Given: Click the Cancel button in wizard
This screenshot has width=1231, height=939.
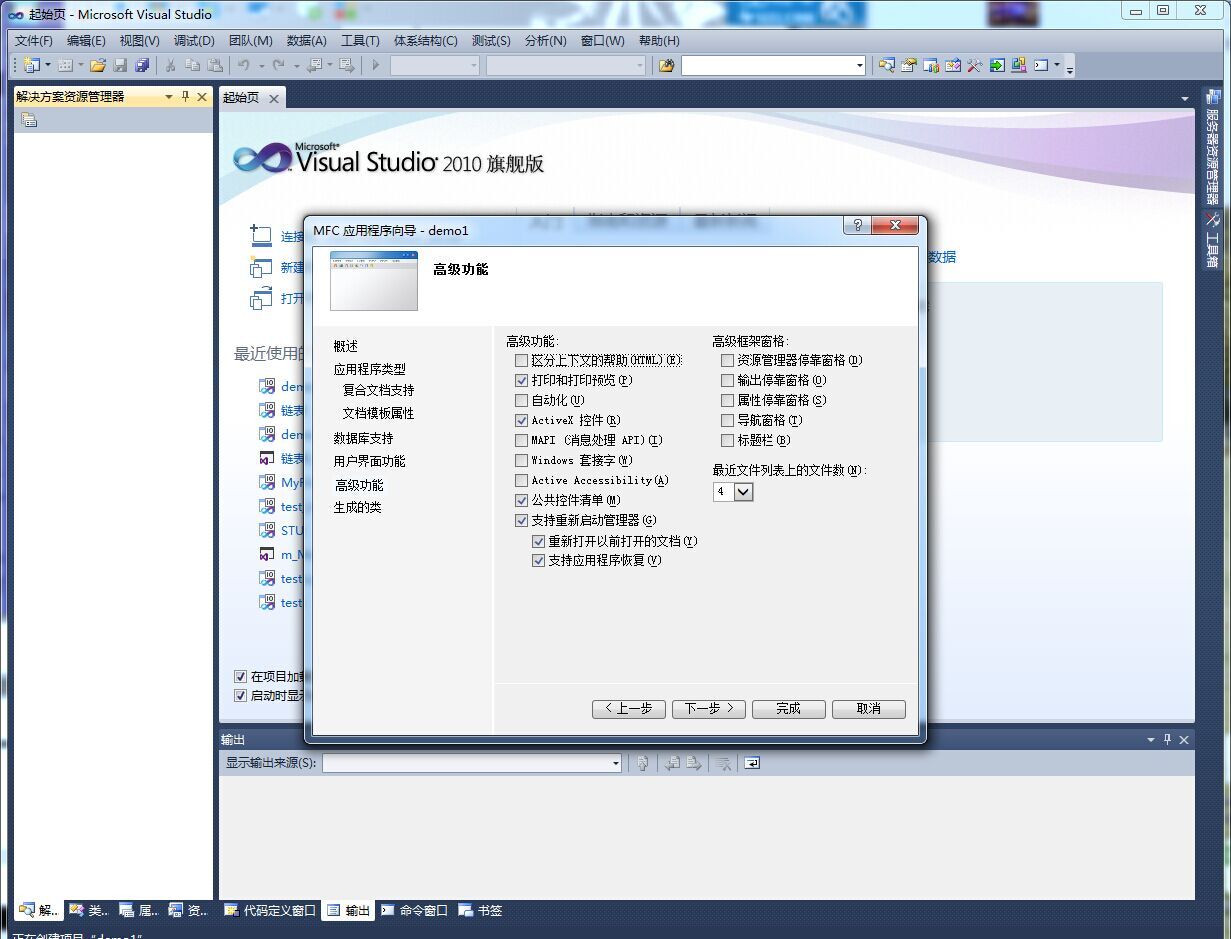Looking at the screenshot, I should 869,708.
